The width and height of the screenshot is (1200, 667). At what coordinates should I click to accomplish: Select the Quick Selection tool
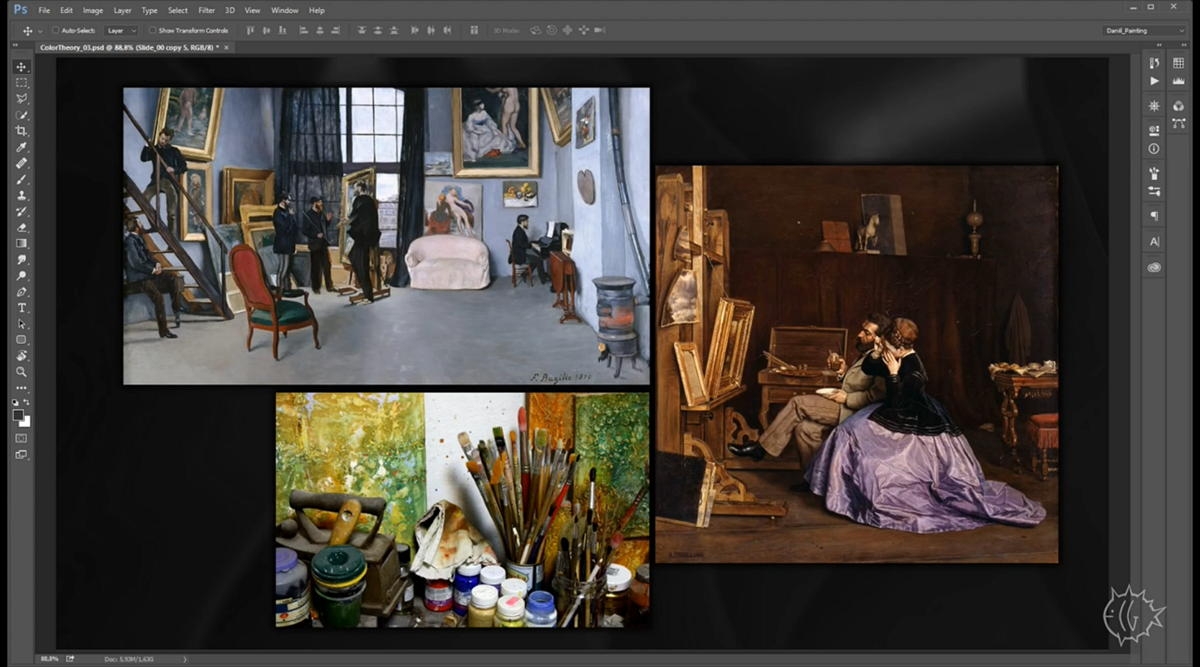pos(21,115)
